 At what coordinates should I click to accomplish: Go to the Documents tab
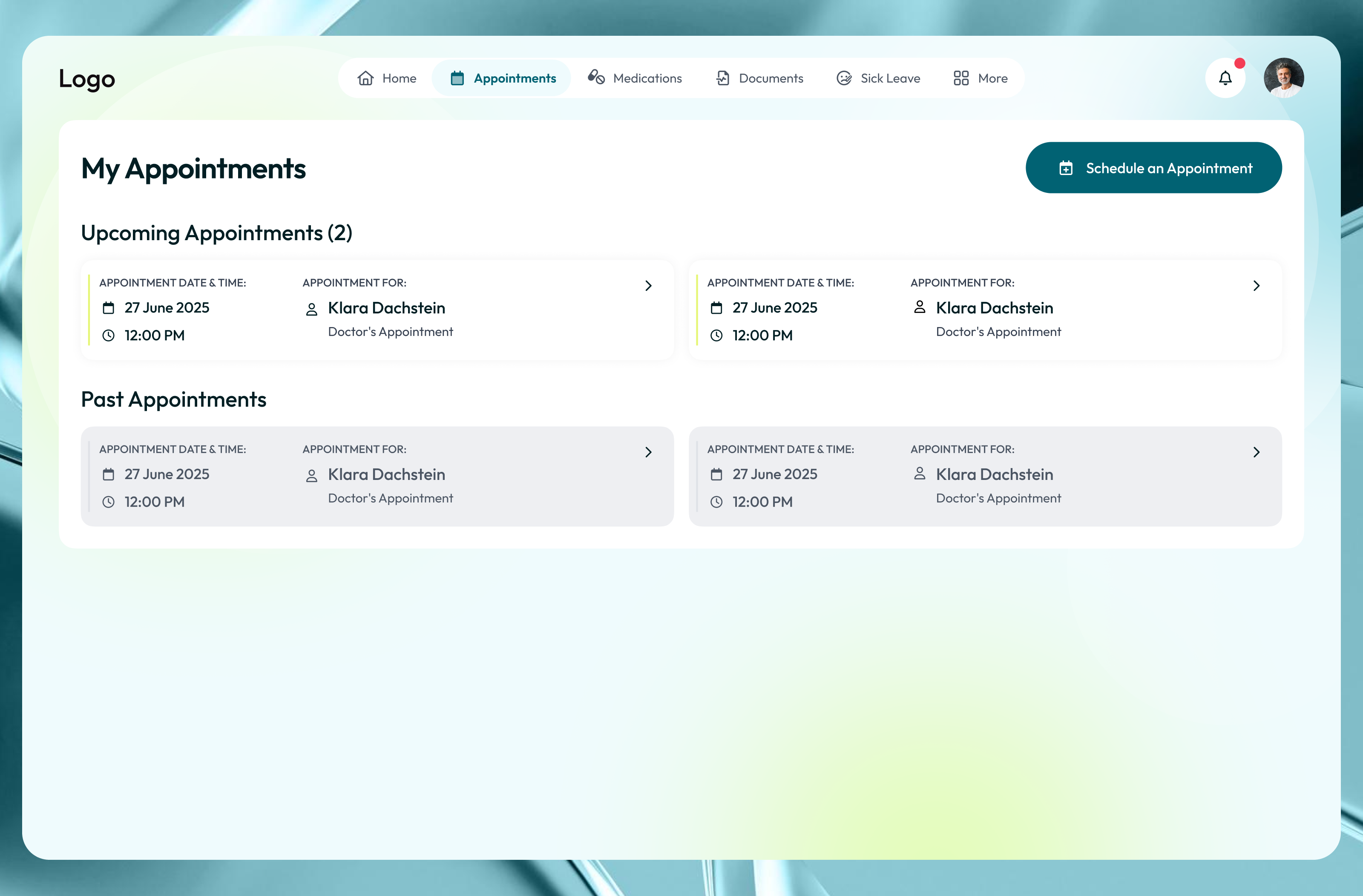pos(770,78)
